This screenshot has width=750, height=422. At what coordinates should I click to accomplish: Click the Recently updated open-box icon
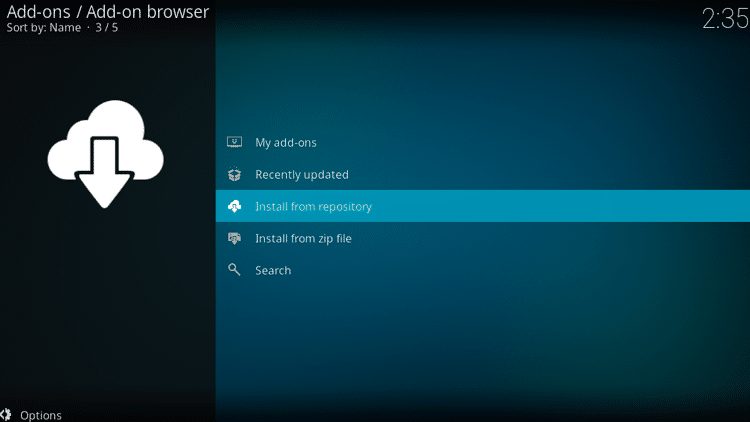pos(234,174)
